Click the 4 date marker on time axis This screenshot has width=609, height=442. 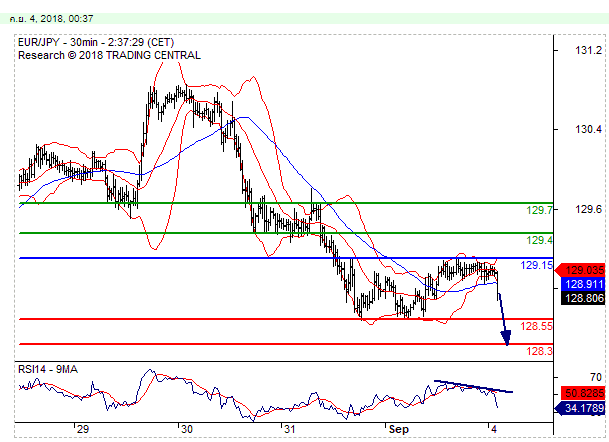[x=494, y=429]
